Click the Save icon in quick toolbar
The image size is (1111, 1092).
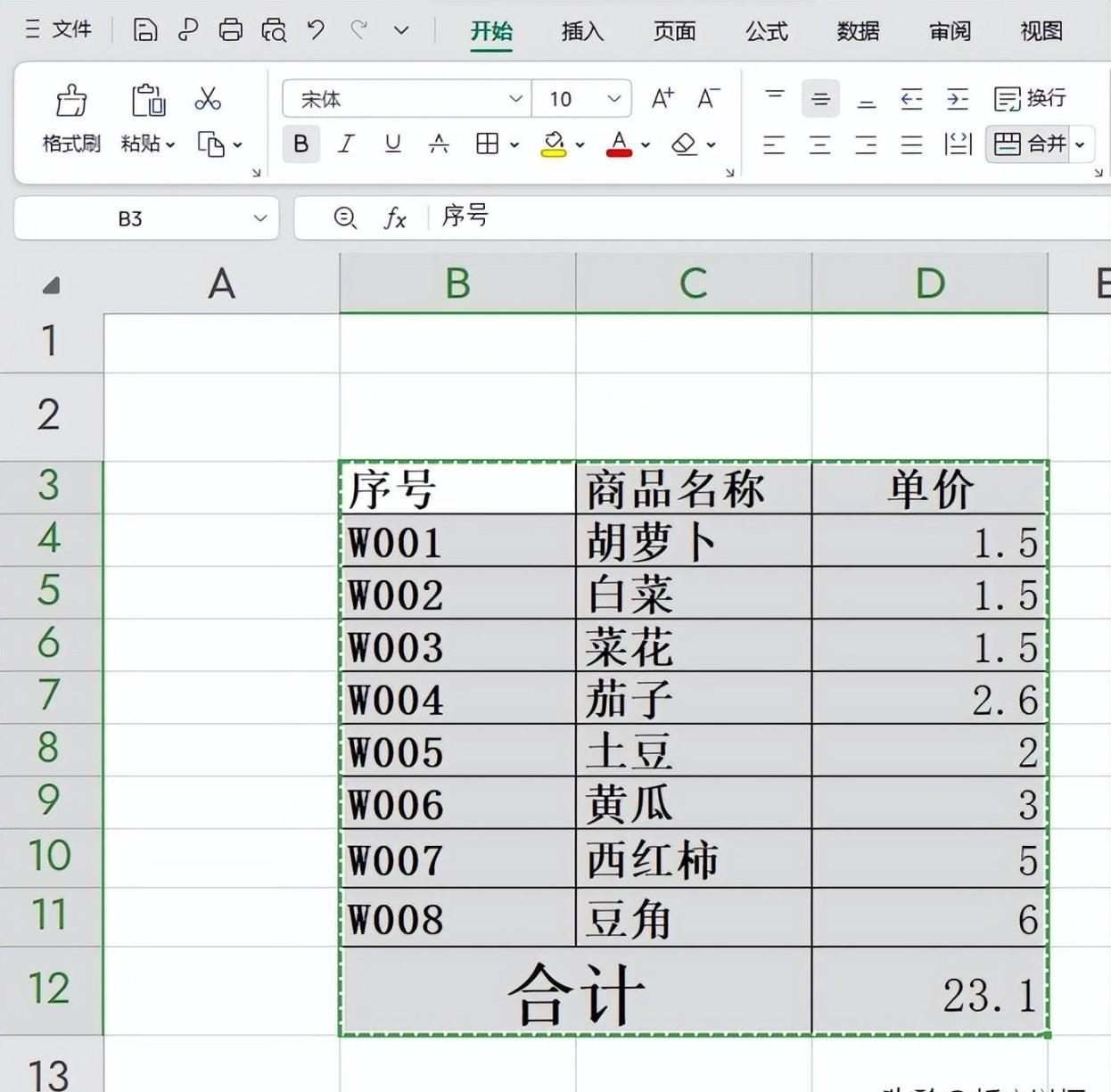[145, 30]
